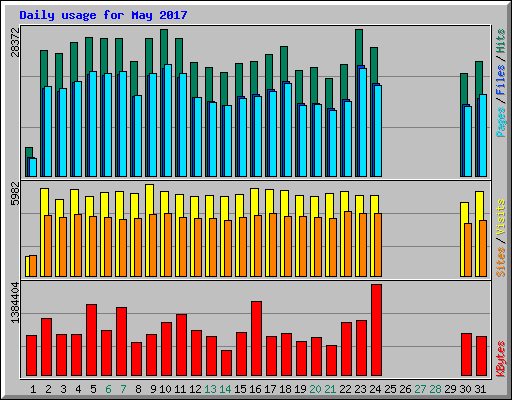This screenshot has height=400, width=512.
Task: Click the 28372 hits axis value
Action: tap(16, 42)
